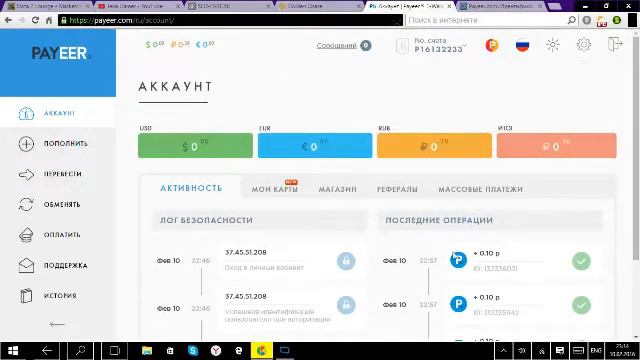Click the logout door icon

615,44
